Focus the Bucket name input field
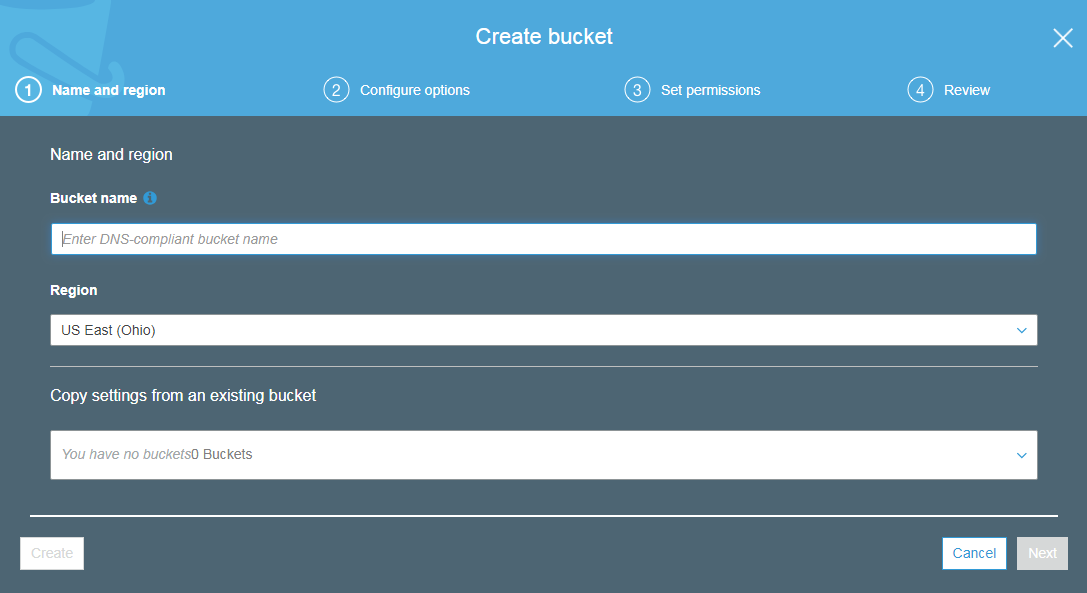Image resolution: width=1087 pixels, height=593 pixels. 544,239
